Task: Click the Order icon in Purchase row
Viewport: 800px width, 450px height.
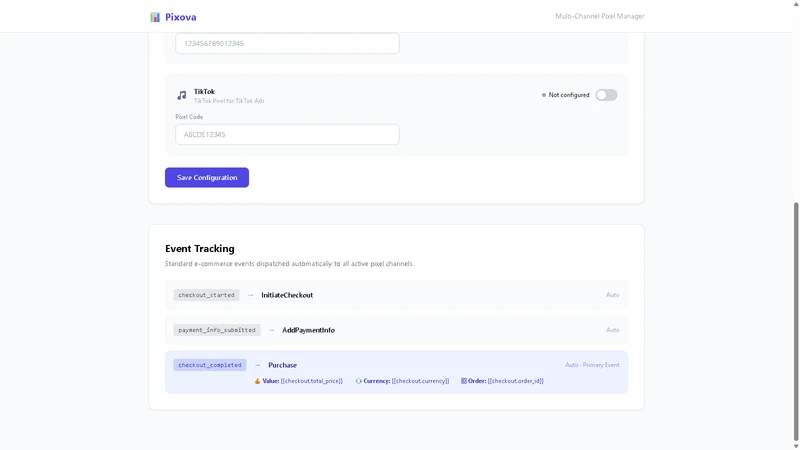Action: pyautogui.click(x=464, y=381)
